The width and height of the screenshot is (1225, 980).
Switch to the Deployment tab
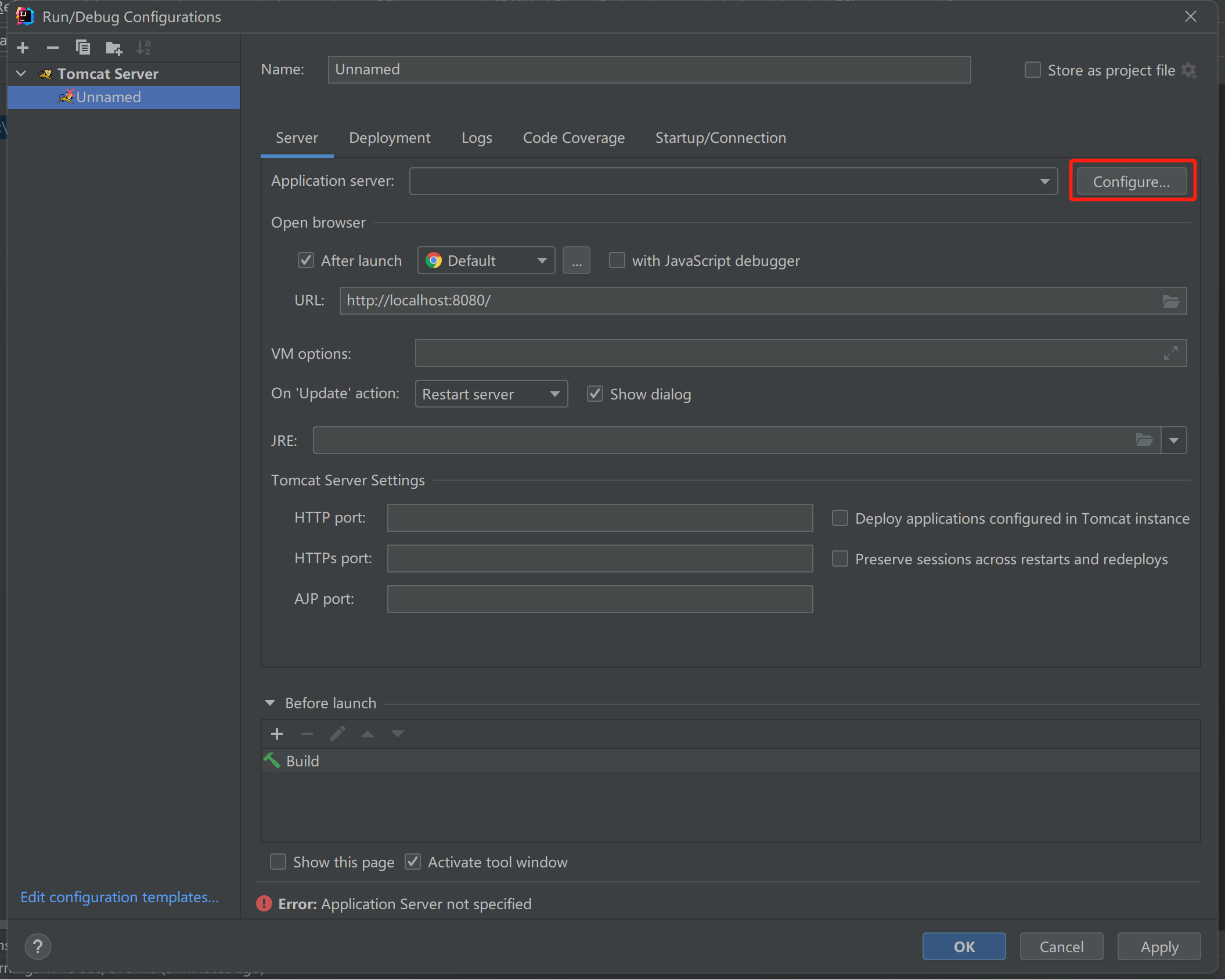[x=390, y=137]
